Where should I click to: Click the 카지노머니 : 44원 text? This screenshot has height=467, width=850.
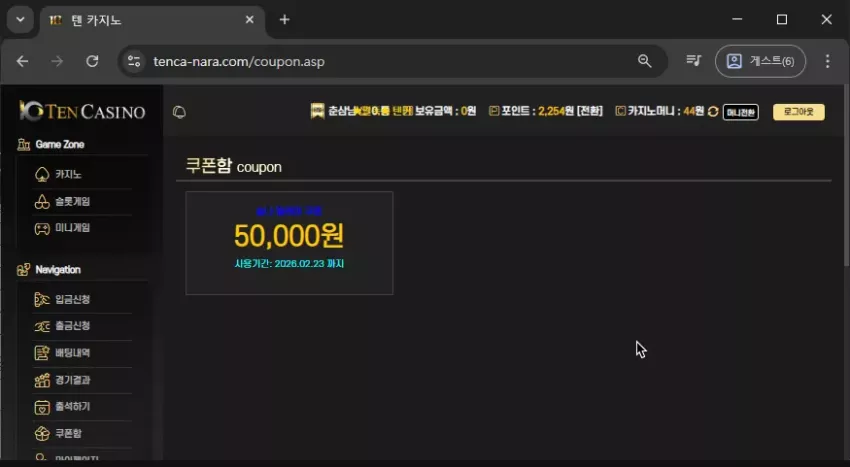click(666, 111)
